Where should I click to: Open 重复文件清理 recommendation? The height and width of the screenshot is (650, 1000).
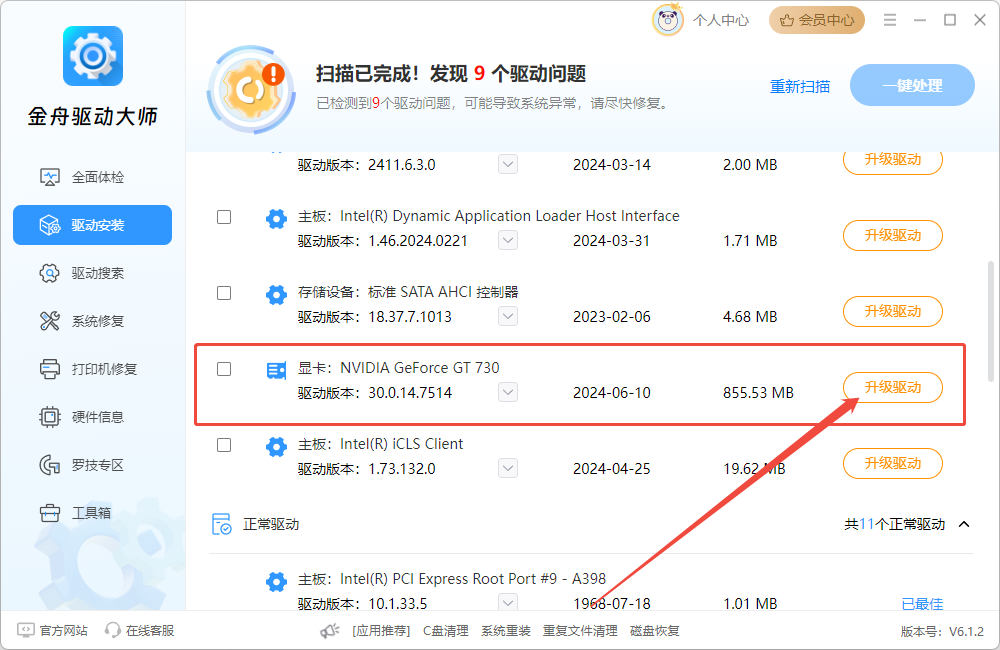pyautogui.click(x=580, y=631)
